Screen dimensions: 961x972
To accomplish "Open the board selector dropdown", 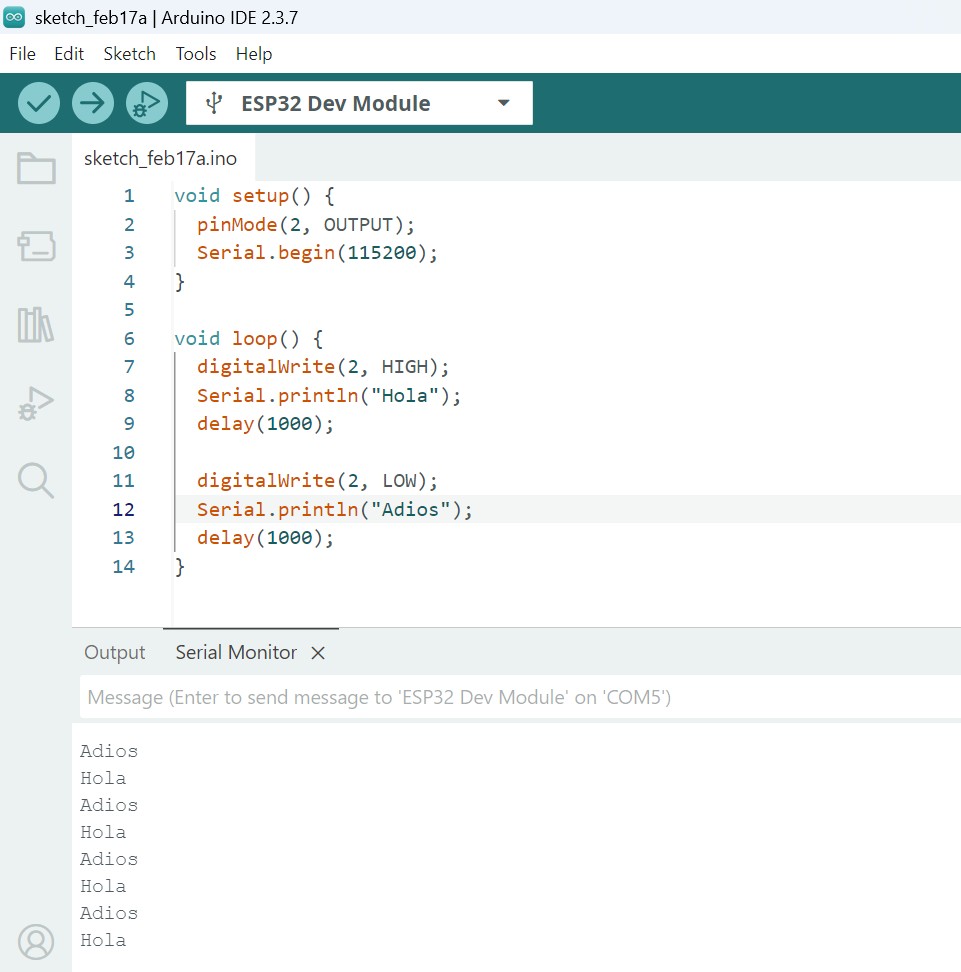I will pos(502,102).
